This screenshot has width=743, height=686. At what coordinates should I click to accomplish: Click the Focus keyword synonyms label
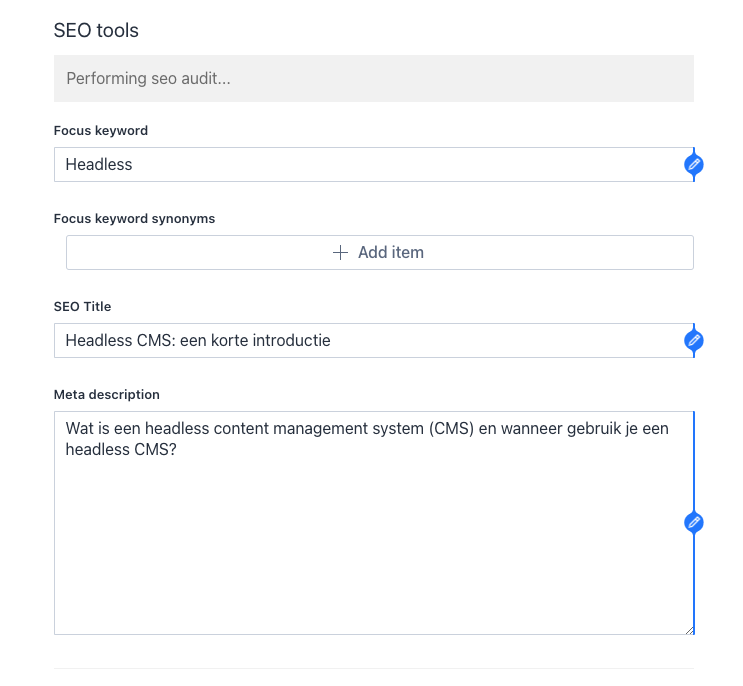click(x=135, y=219)
